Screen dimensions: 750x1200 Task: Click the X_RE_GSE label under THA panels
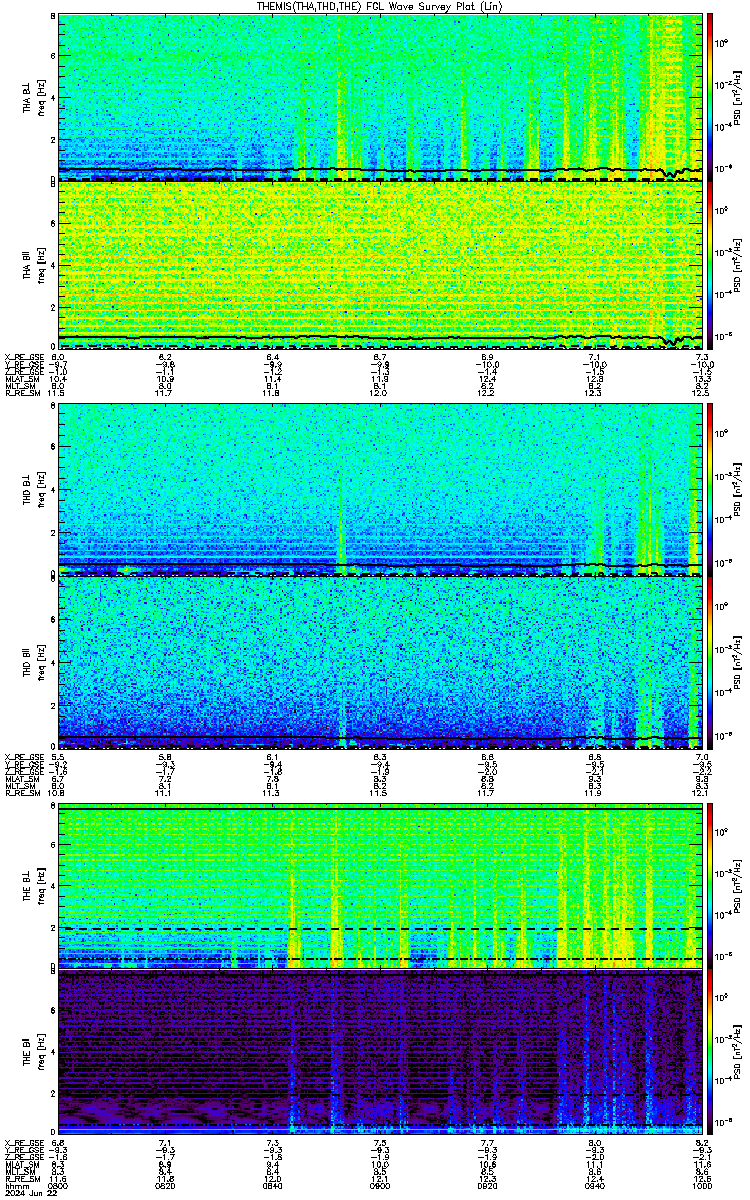[22, 357]
